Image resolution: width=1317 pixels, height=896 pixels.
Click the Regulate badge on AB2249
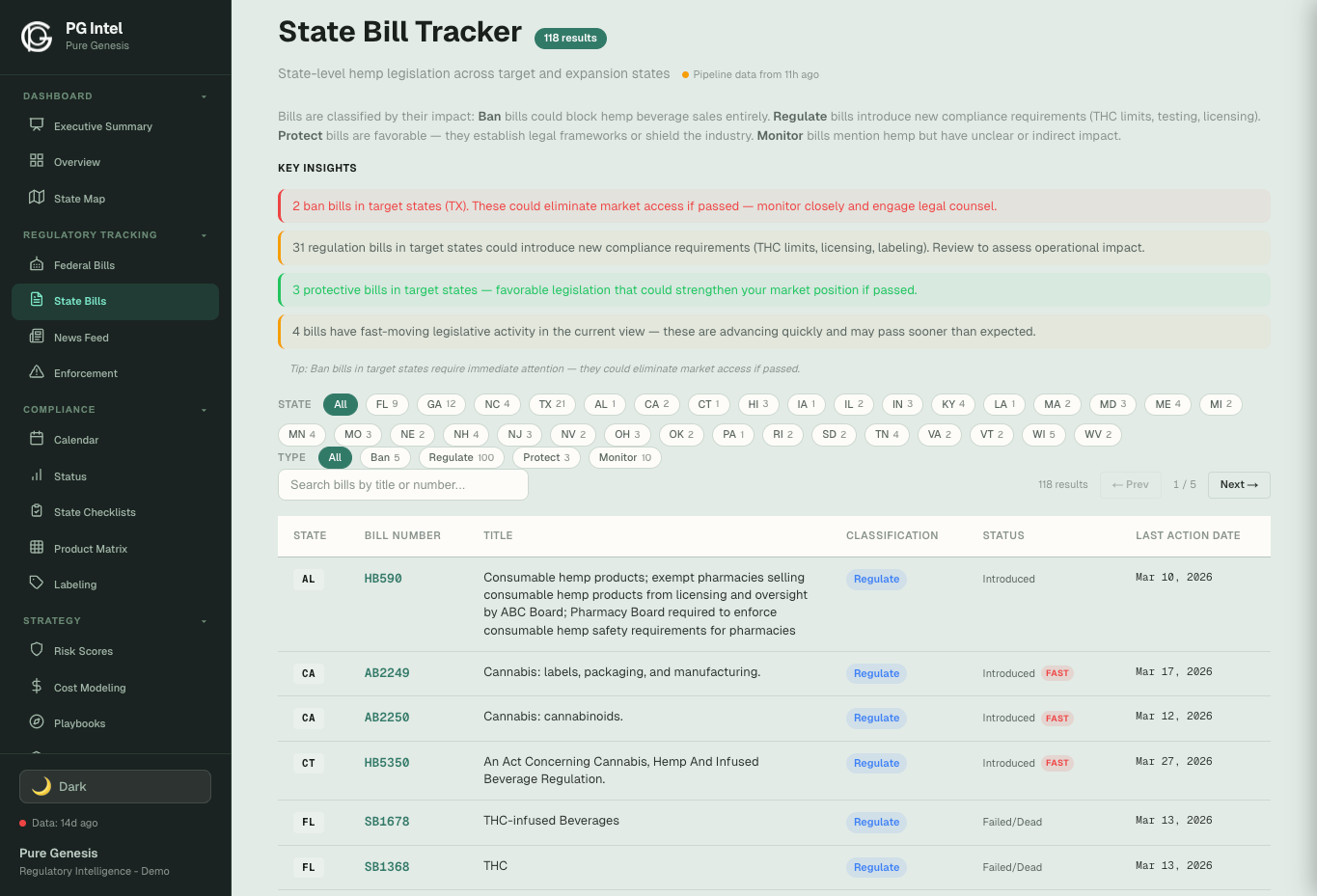click(875, 673)
